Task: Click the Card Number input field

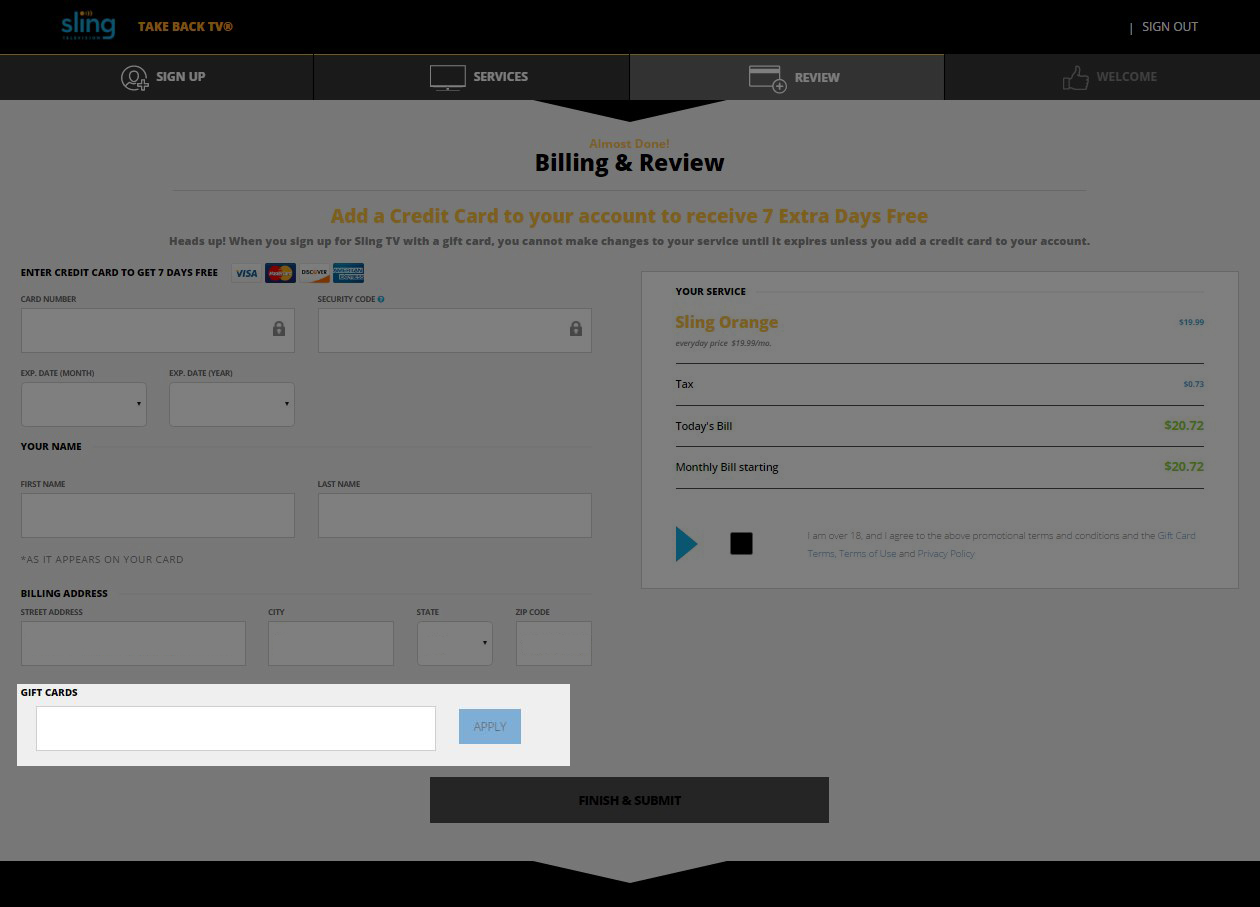Action: click(158, 330)
